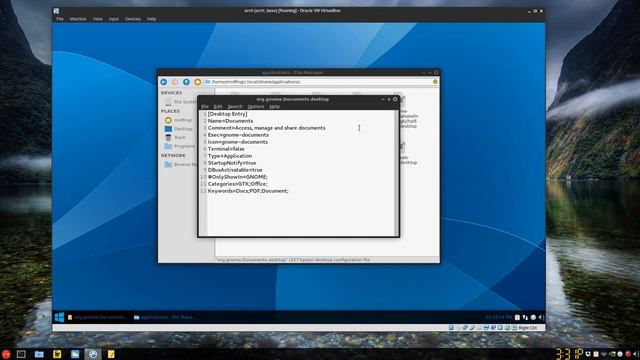Click the line "Icon=gnome-documents"
The width and height of the screenshot is (640, 360).
[238, 142]
